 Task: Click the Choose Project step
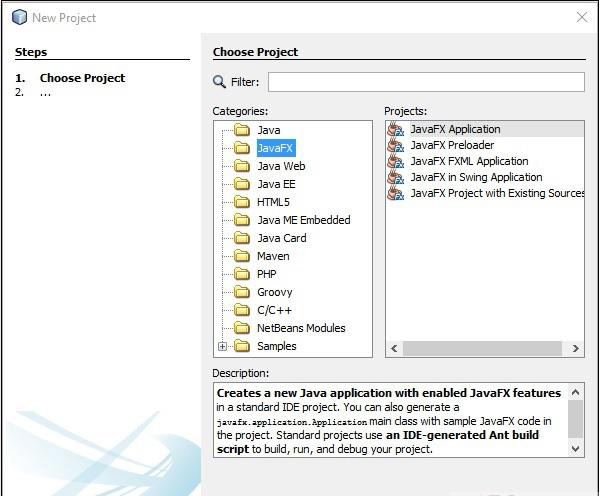(x=82, y=78)
